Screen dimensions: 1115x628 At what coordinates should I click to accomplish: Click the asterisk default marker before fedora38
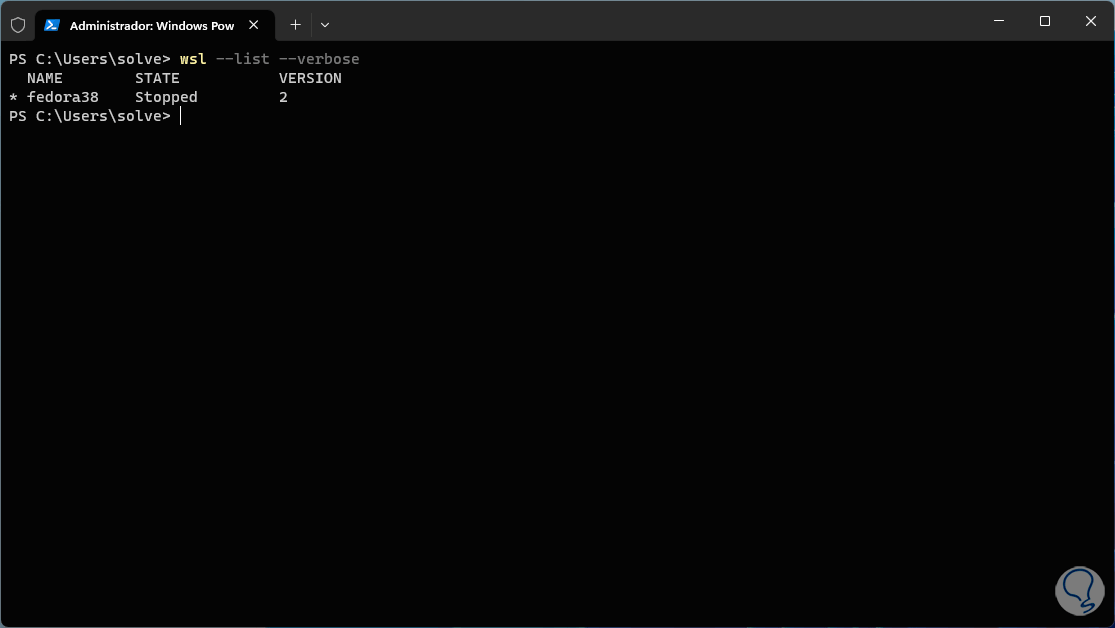coord(14,97)
